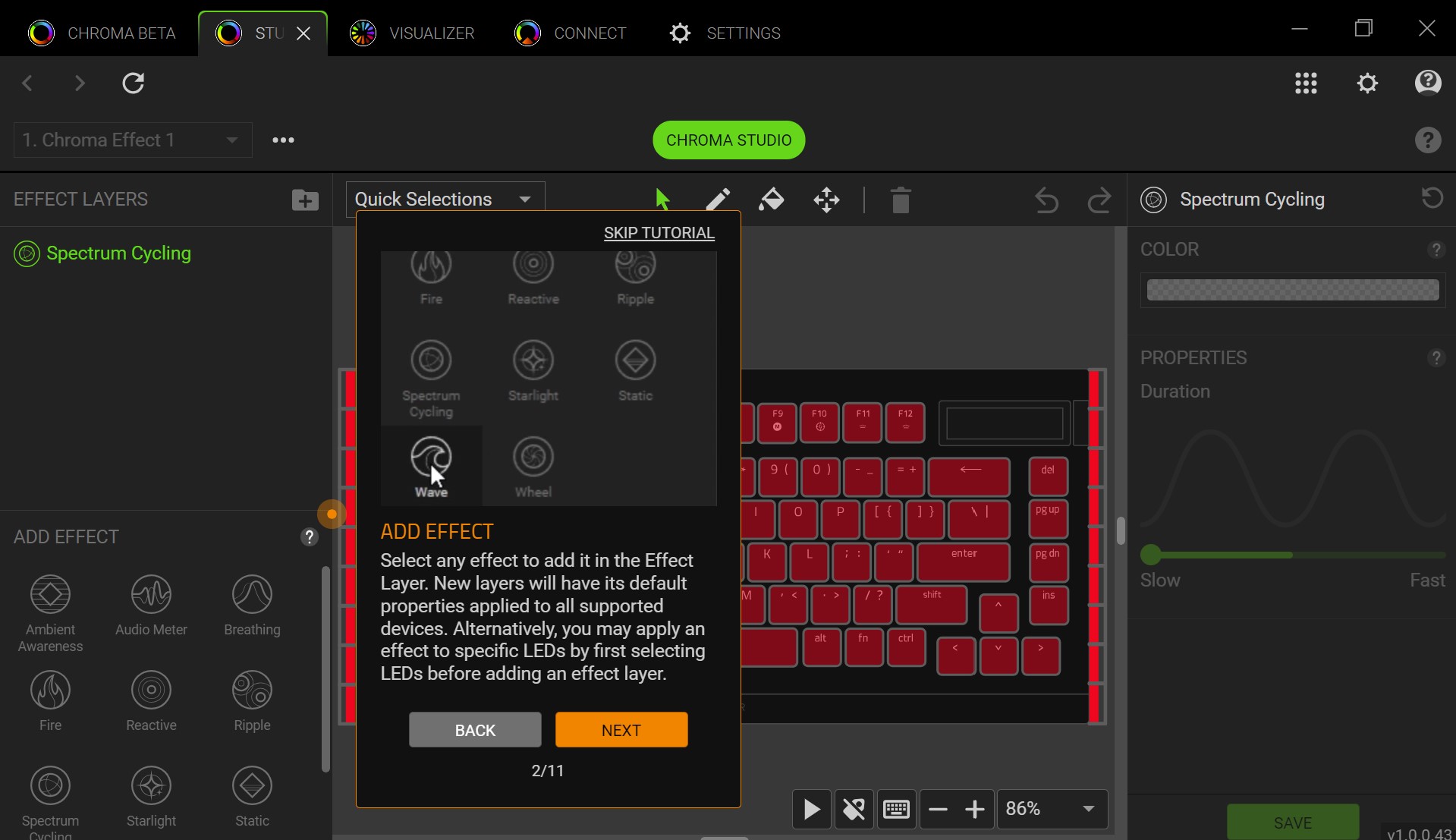
Task: Toggle the crossed-out lighting preview icon
Action: coord(854,809)
